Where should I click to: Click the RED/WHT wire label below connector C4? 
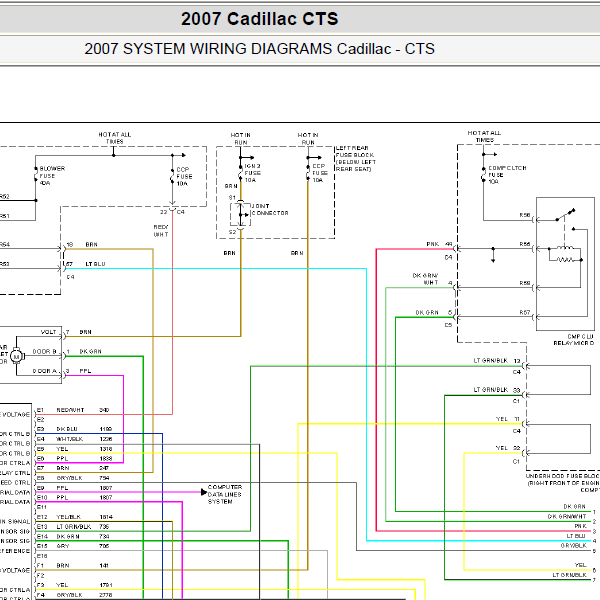[161, 230]
